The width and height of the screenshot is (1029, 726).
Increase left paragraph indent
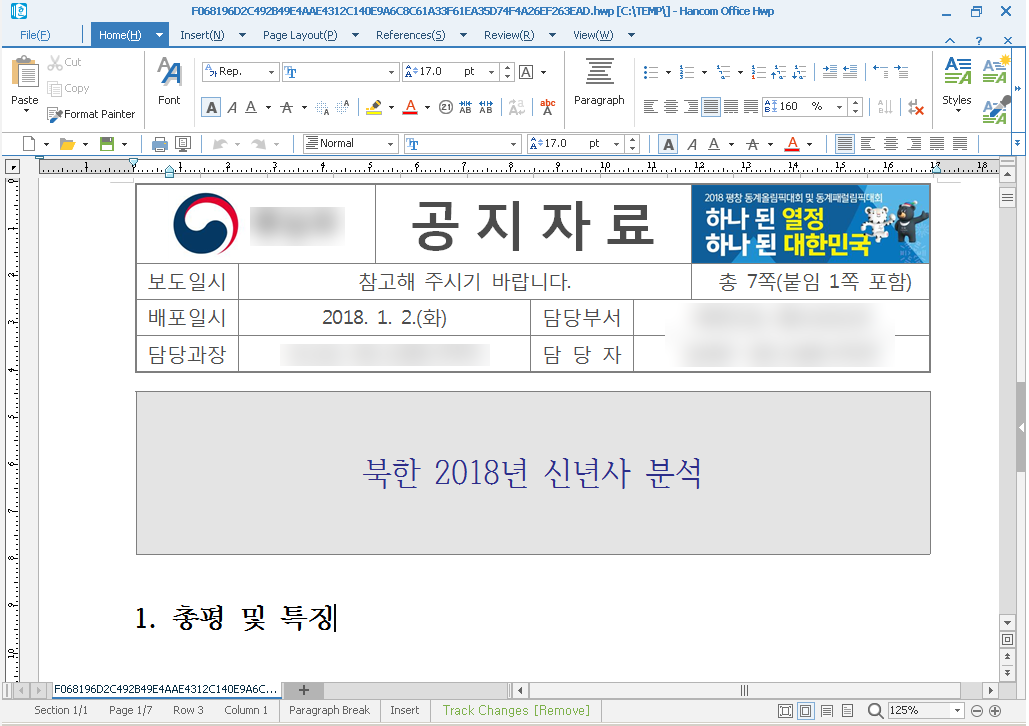(x=830, y=72)
